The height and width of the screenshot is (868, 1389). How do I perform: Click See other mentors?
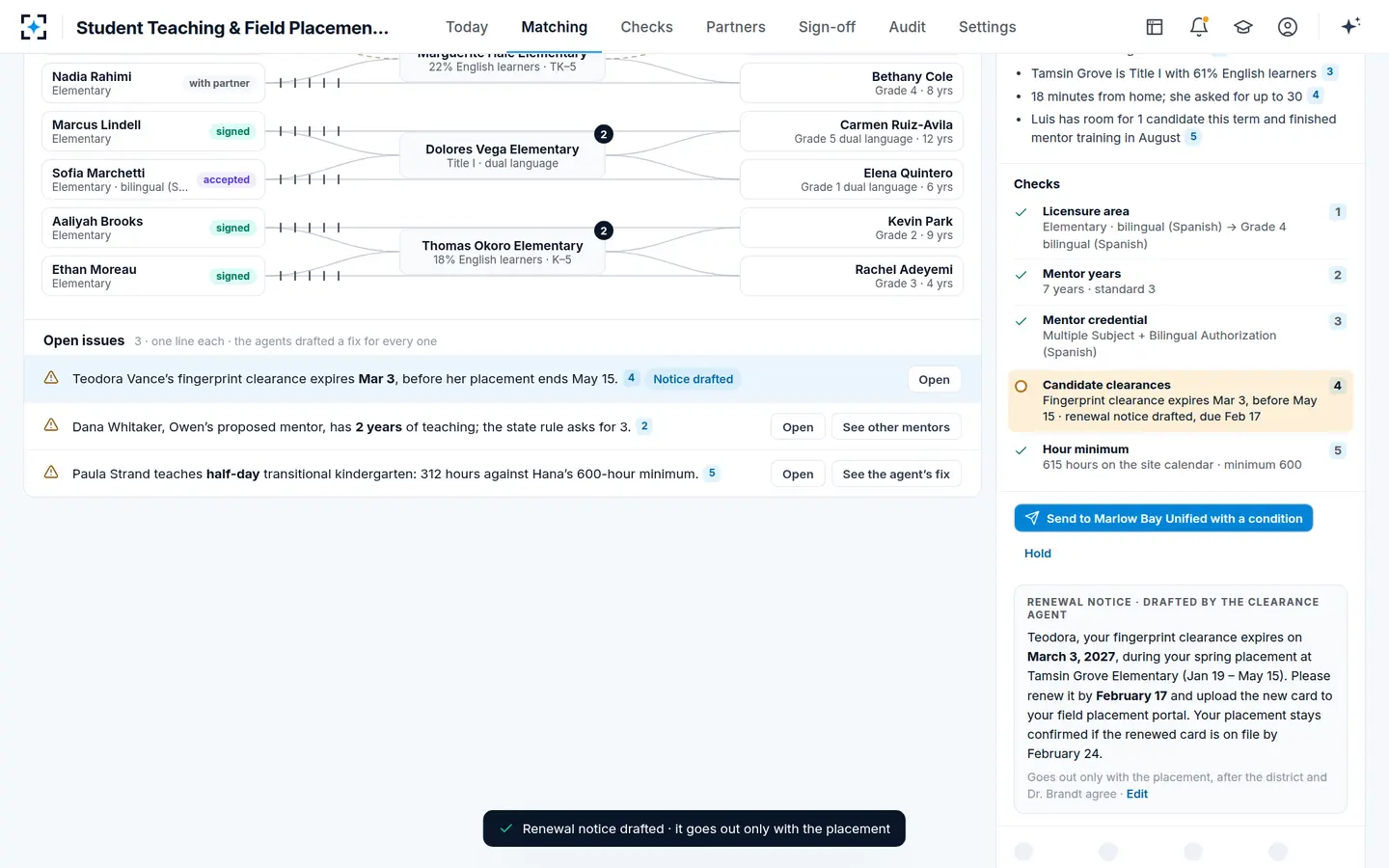896,427
